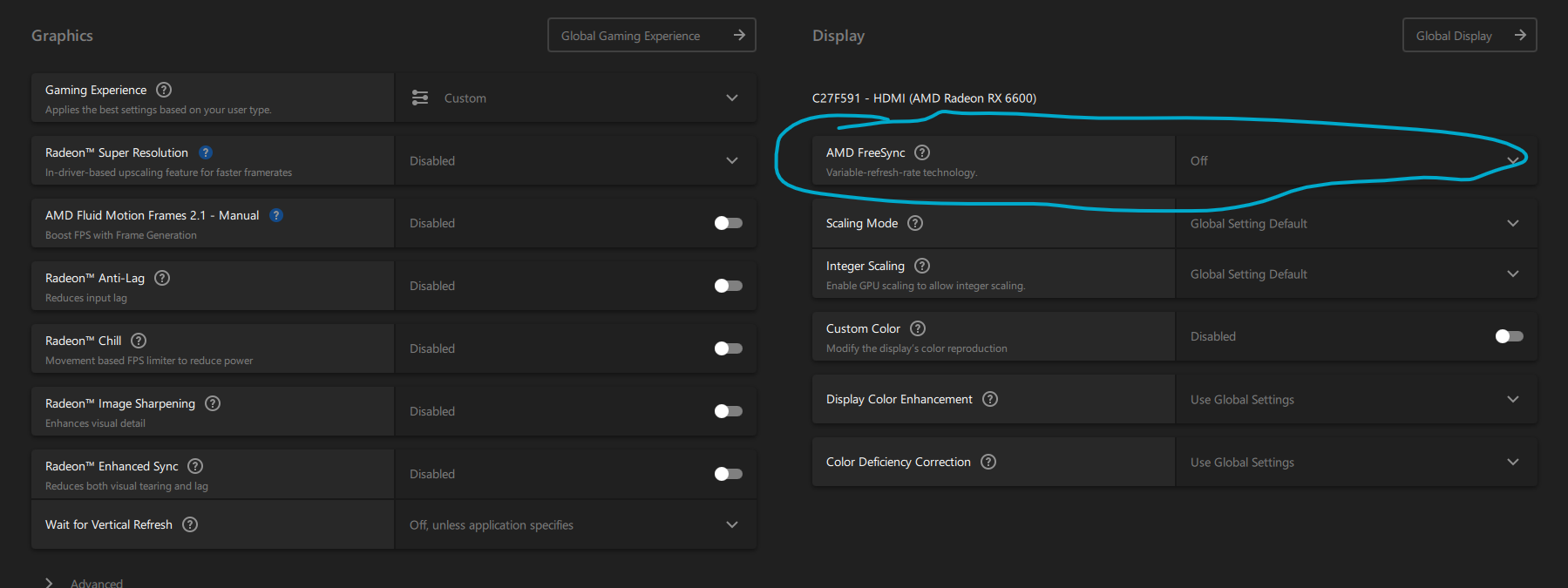
Task: Click the Color Deficiency Correction help icon
Action: 988,462
